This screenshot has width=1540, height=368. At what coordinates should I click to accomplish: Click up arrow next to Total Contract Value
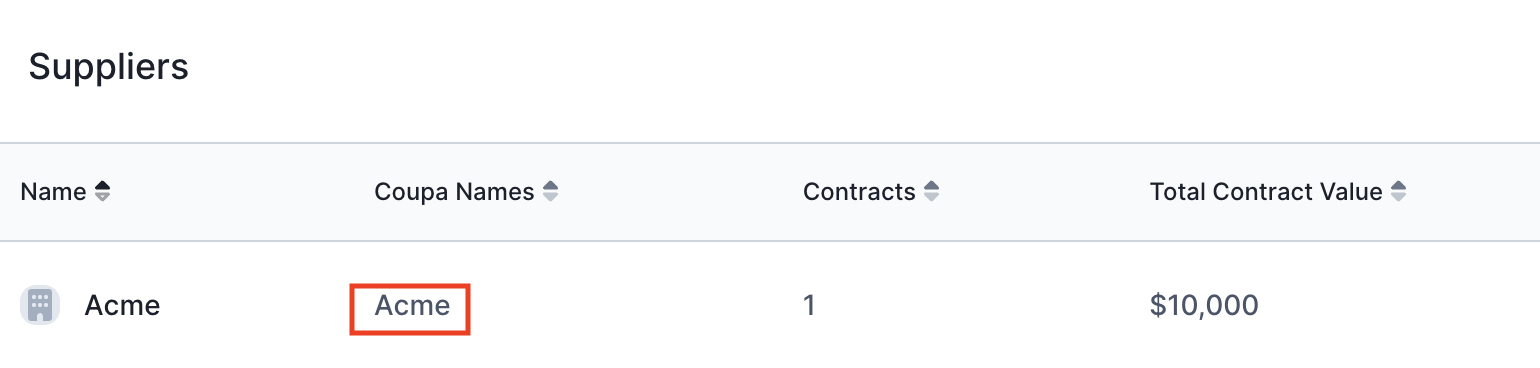tap(1398, 186)
